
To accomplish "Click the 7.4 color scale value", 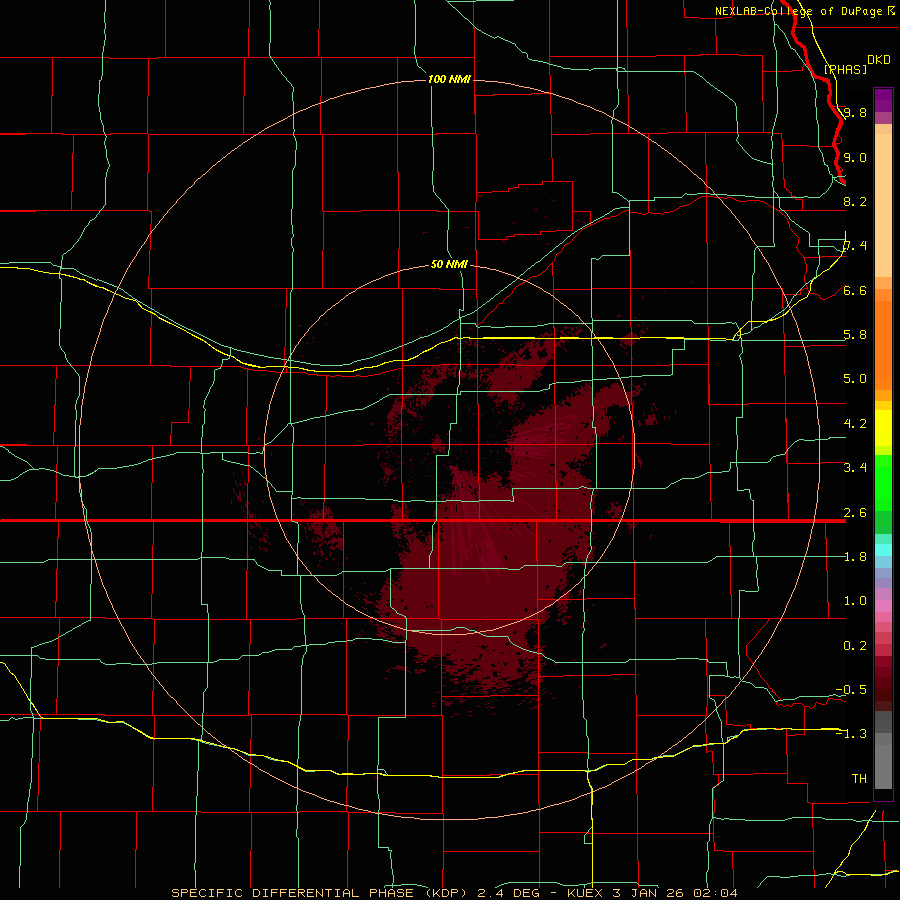I will [x=855, y=246].
